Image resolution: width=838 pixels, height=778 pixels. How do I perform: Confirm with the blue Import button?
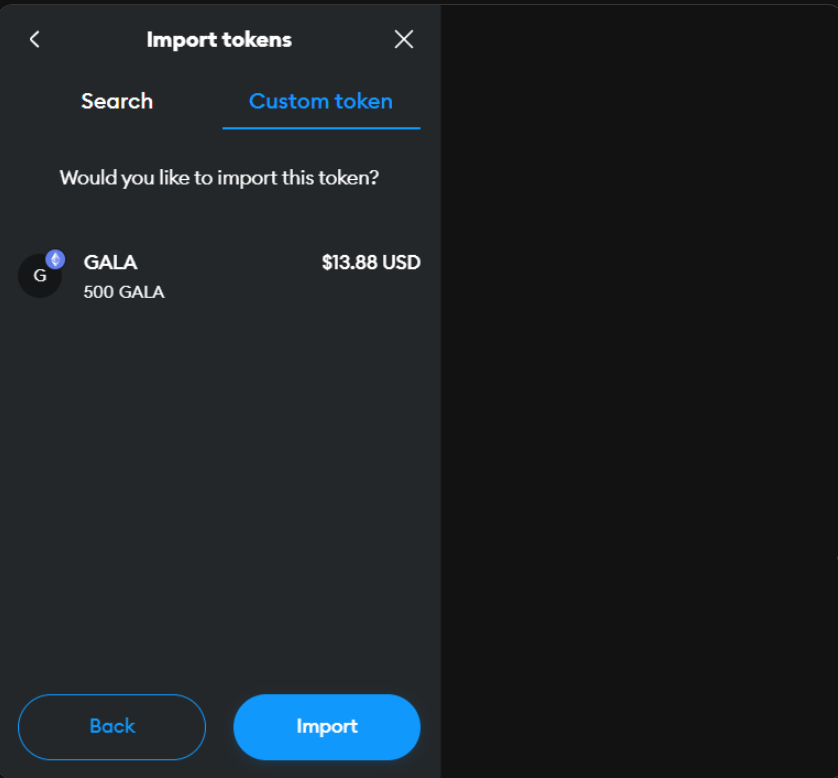click(x=327, y=727)
